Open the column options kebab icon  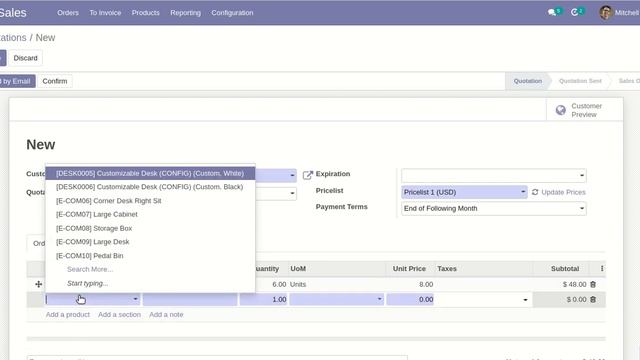tap(602, 268)
